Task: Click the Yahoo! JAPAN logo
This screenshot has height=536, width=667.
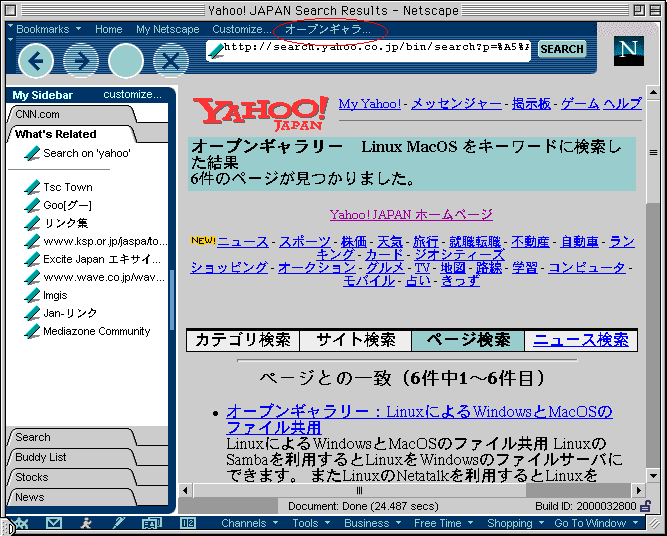Action: point(261,113)
